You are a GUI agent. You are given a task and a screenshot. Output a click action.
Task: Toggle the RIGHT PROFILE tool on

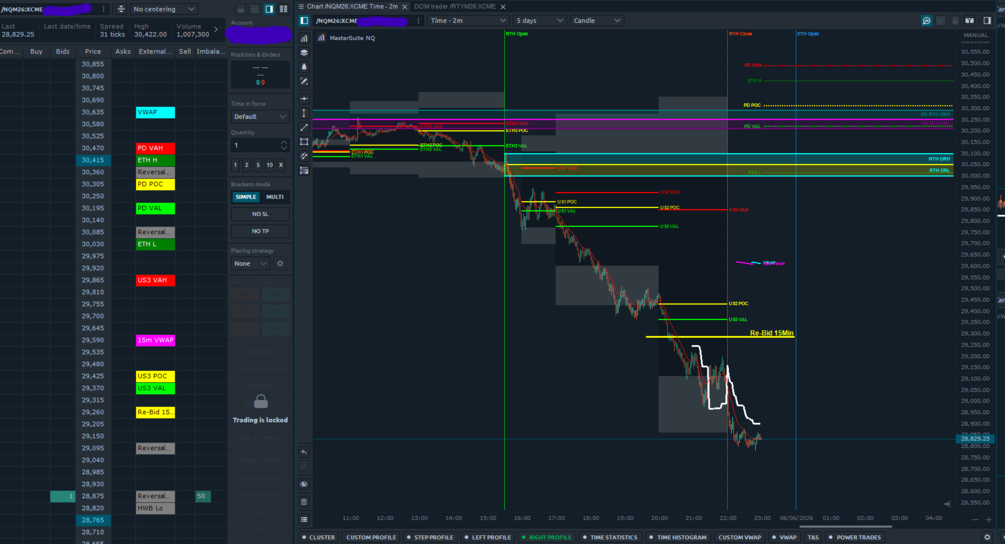(546, 538)
